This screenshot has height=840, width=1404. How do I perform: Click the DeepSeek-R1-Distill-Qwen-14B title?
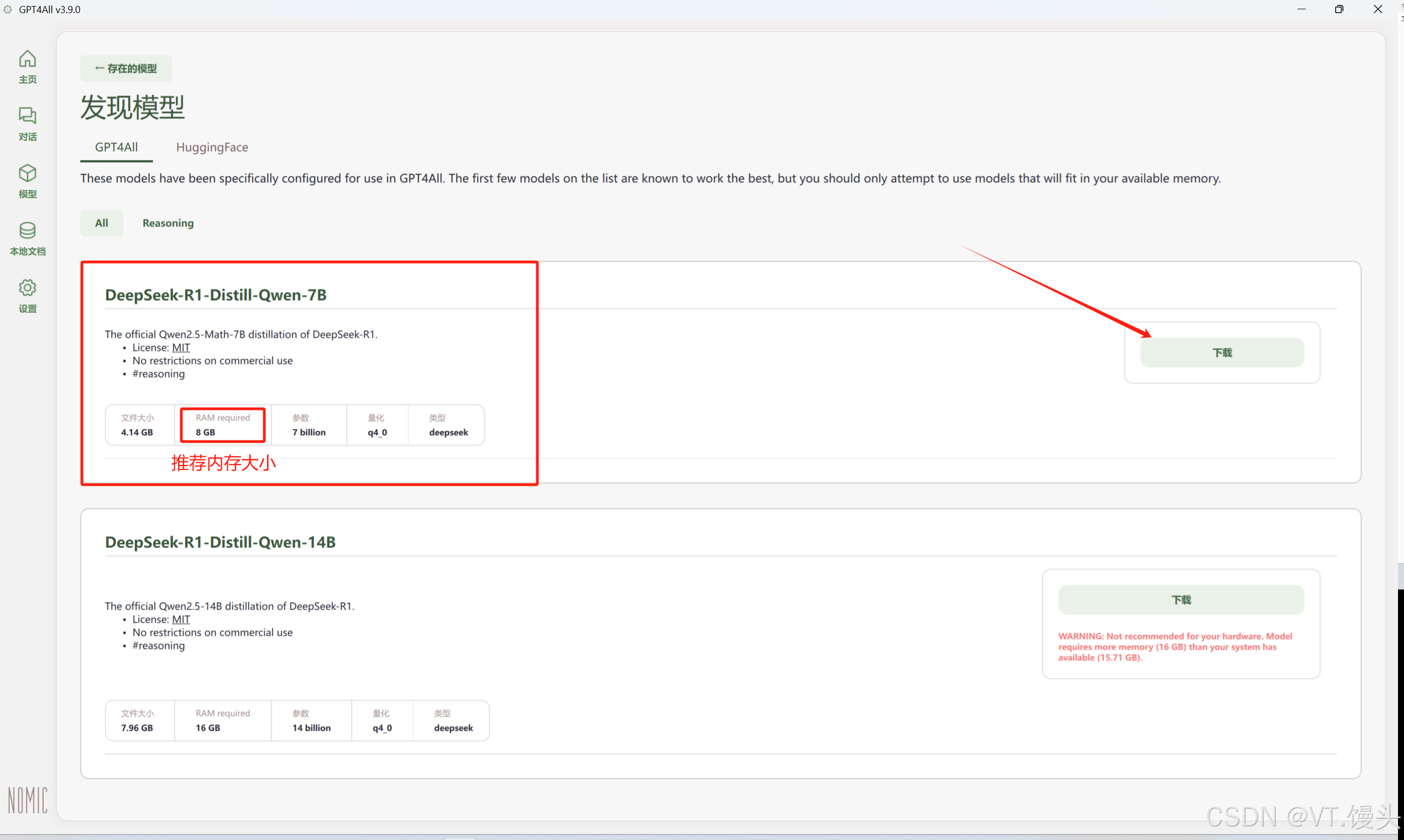pos(220,543)
